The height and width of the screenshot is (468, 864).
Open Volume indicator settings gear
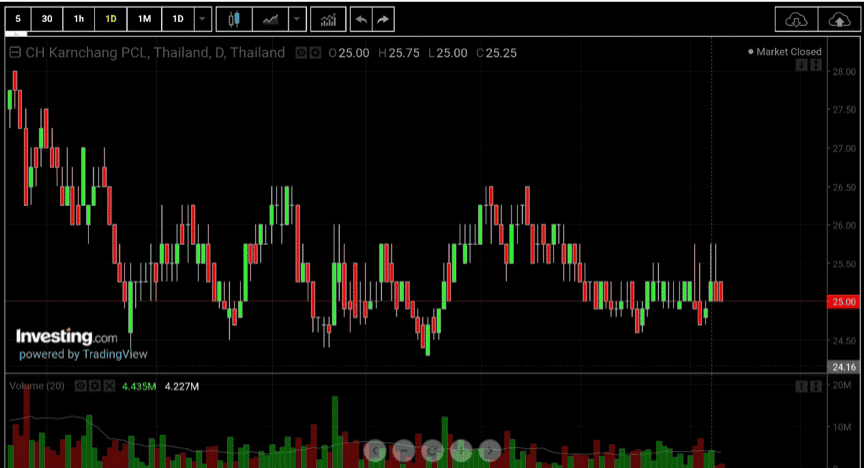(95, 386)
